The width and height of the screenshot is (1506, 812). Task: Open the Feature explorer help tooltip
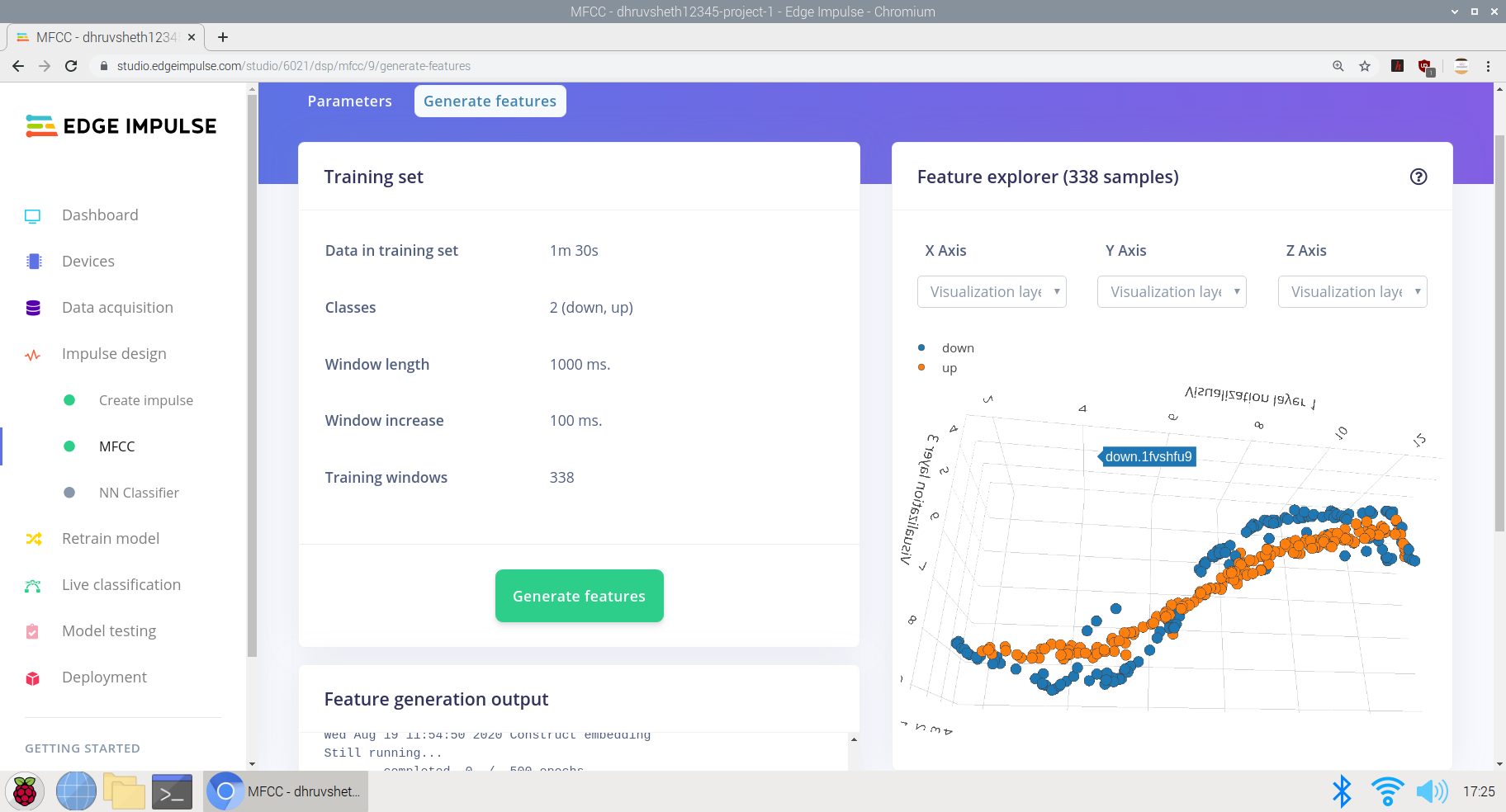click(1418, 176)
